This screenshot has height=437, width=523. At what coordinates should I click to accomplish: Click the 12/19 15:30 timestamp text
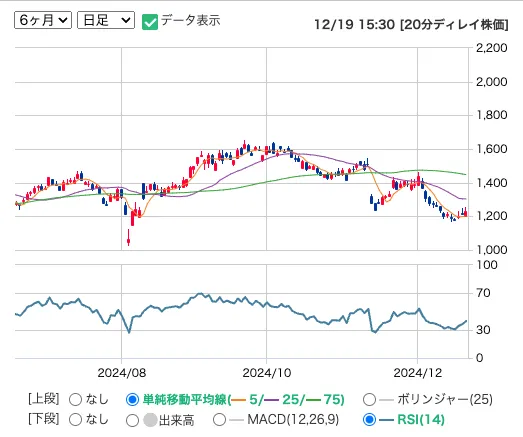[x=354, y=24]
